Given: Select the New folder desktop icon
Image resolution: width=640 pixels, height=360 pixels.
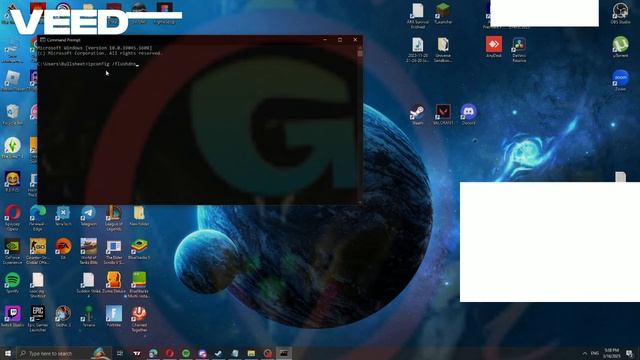Looking at the screenshot, I should 139,216.
